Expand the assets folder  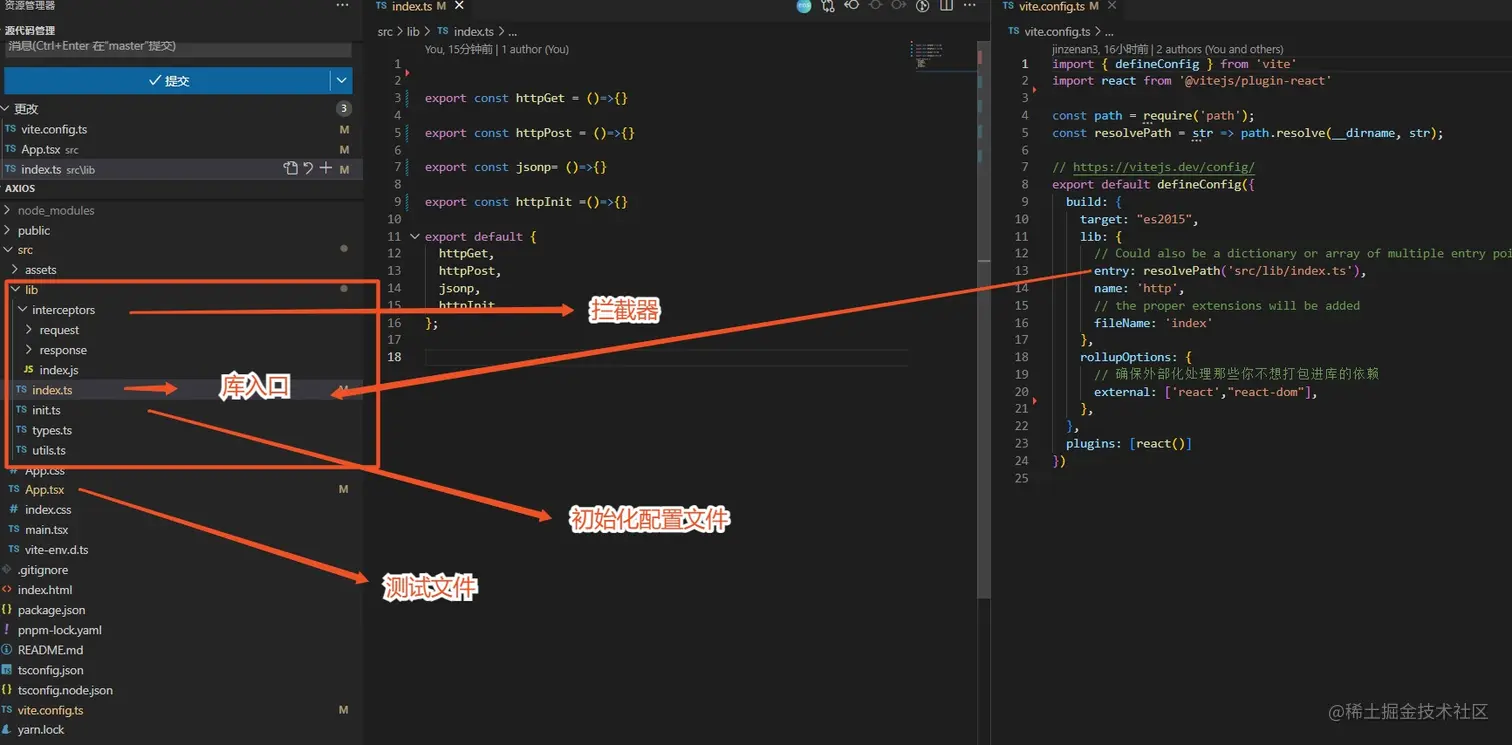point(40,270)
